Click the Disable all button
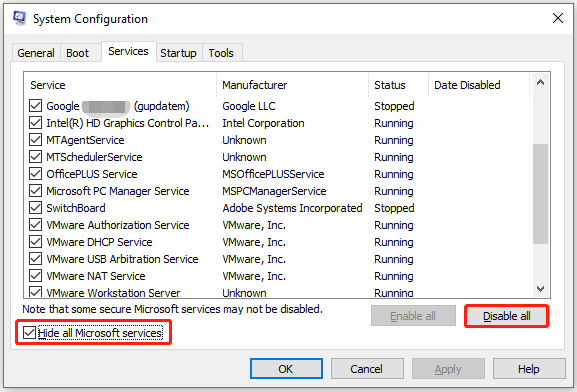This screenshot has width=577, height=392. [x=506, y=316]
